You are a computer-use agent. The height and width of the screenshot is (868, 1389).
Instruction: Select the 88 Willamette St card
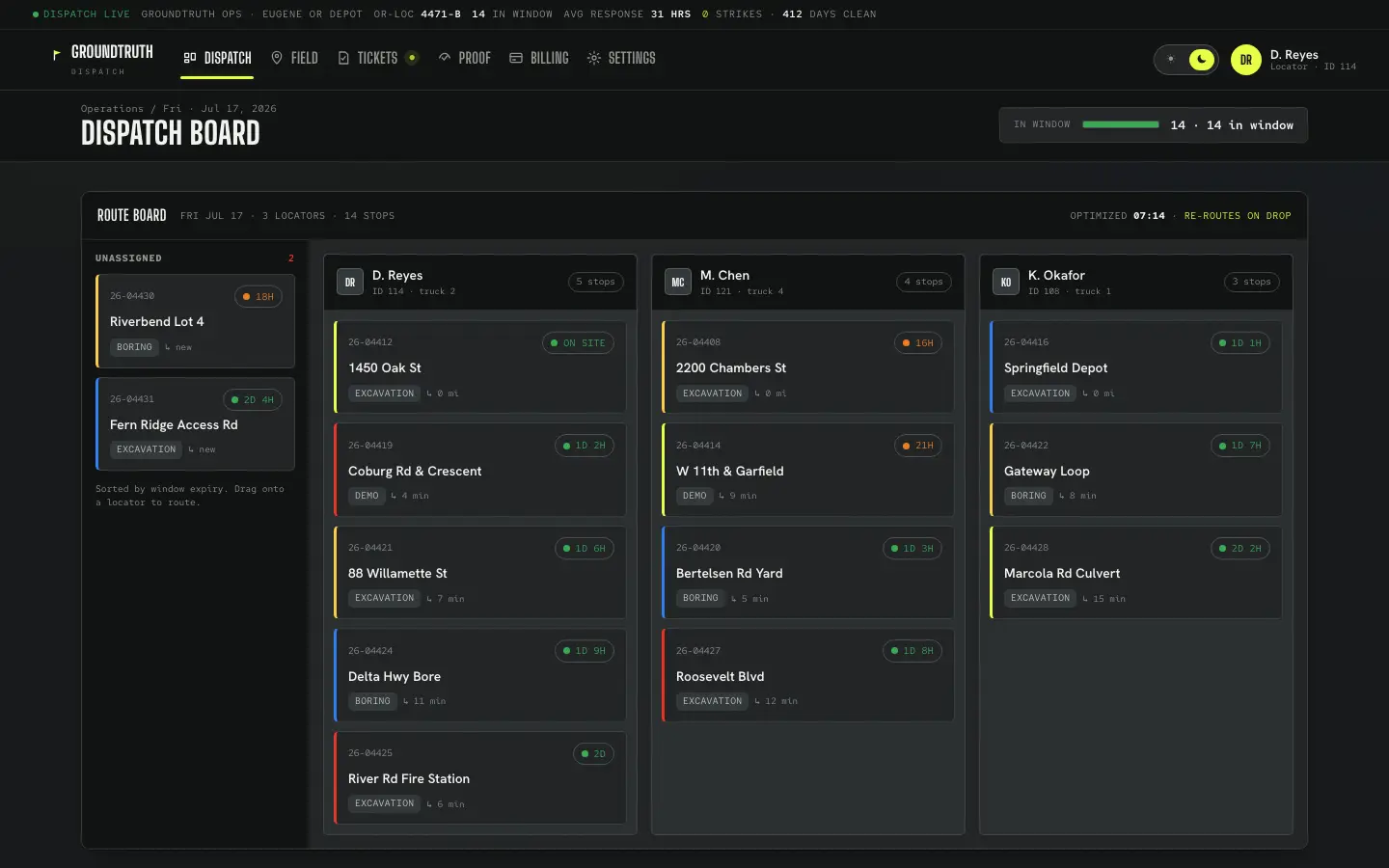pos(480,573)
